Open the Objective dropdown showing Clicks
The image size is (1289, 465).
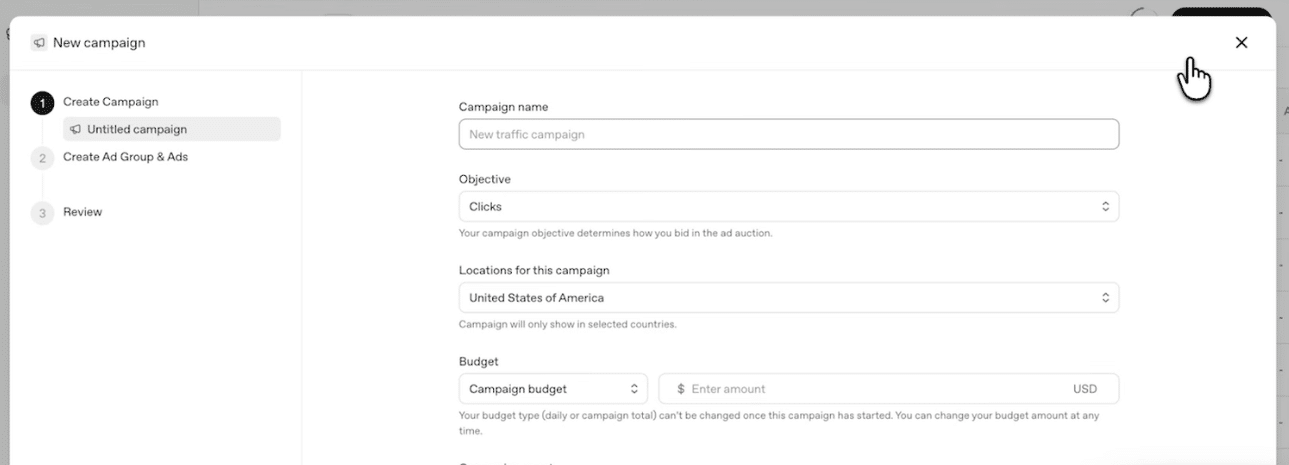pos(788,206)
